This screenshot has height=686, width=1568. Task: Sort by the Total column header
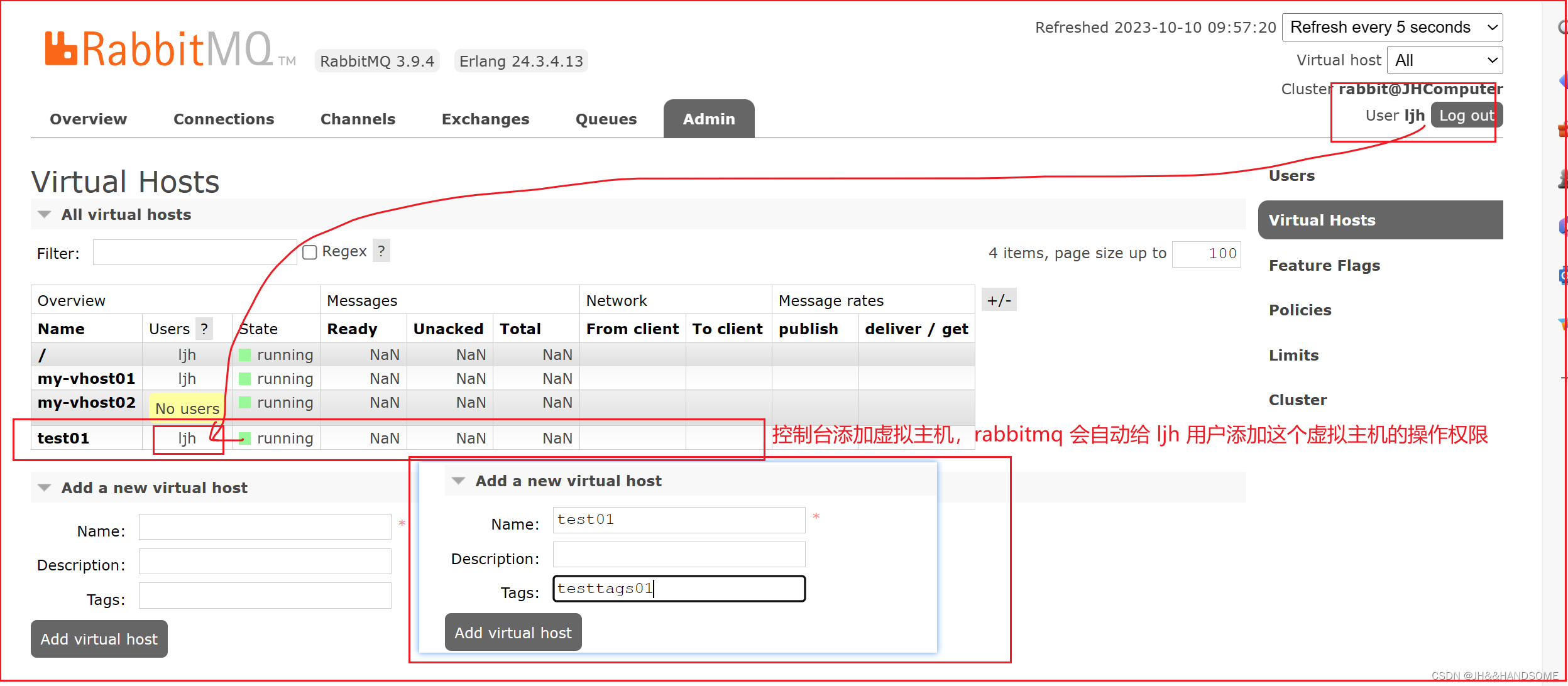[x=520, y=329]
